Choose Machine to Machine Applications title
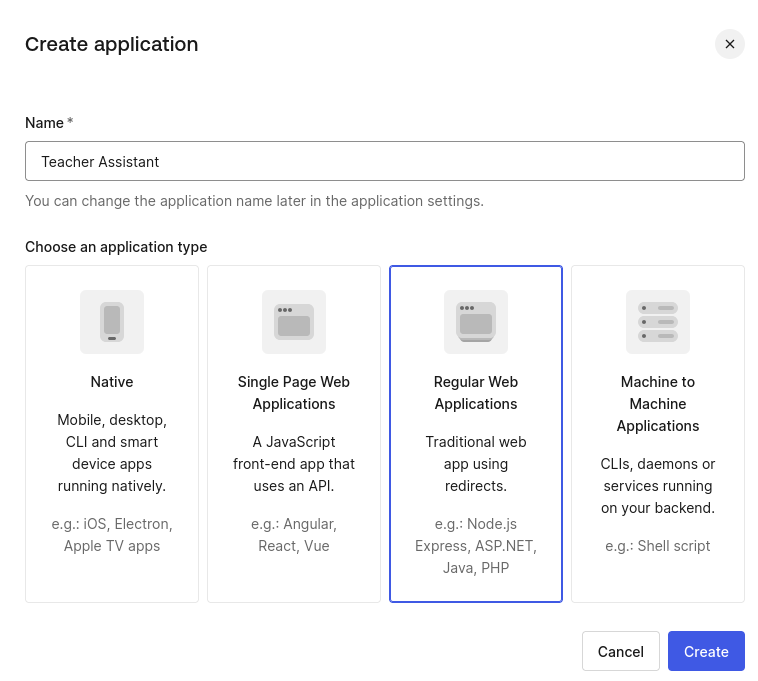Image resolution: width=758 pixels, height=681 pixels. (658, 404)
